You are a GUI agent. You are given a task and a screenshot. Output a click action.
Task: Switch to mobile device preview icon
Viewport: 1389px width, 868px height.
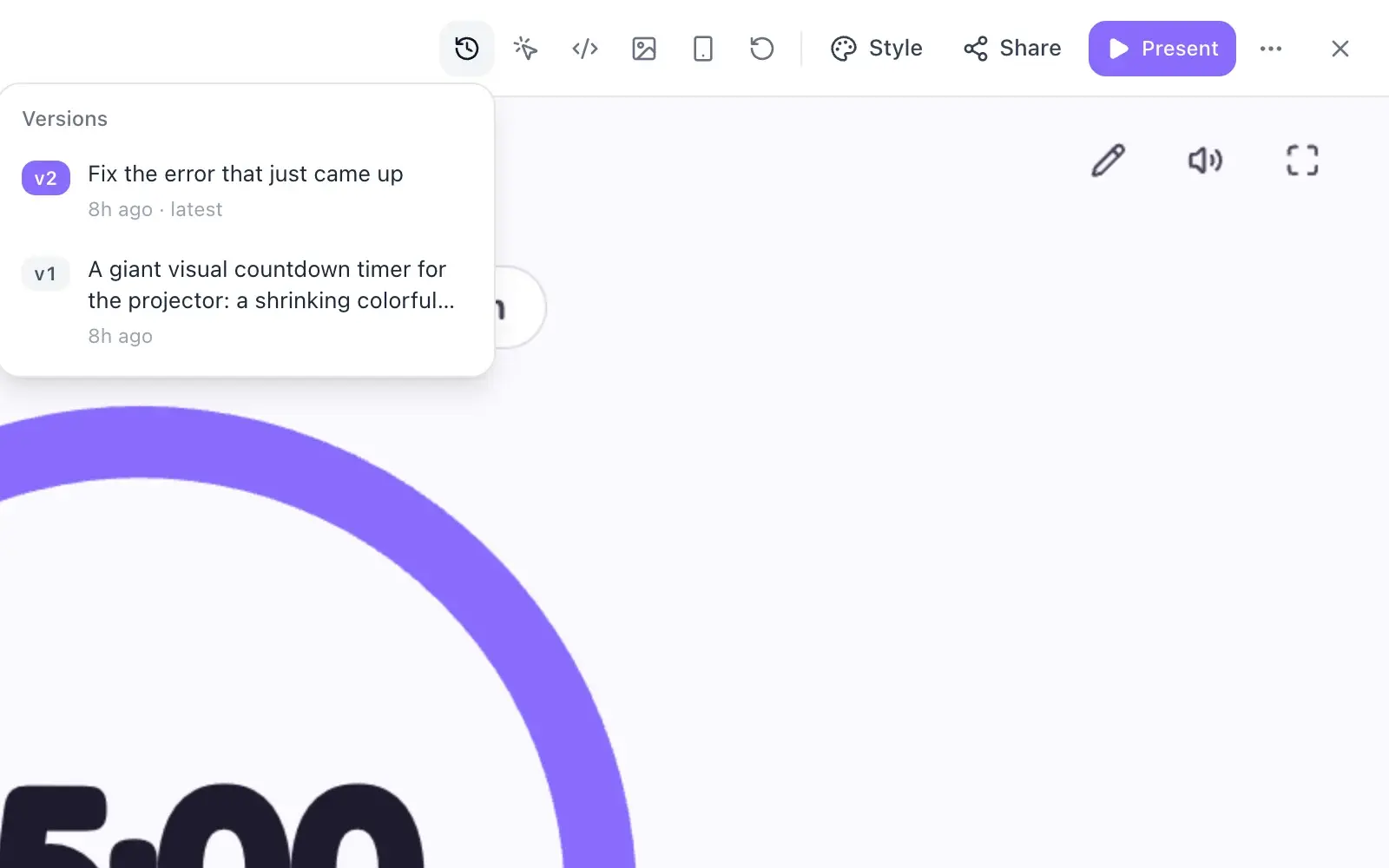pyautogui.click(x=703, y=49)
